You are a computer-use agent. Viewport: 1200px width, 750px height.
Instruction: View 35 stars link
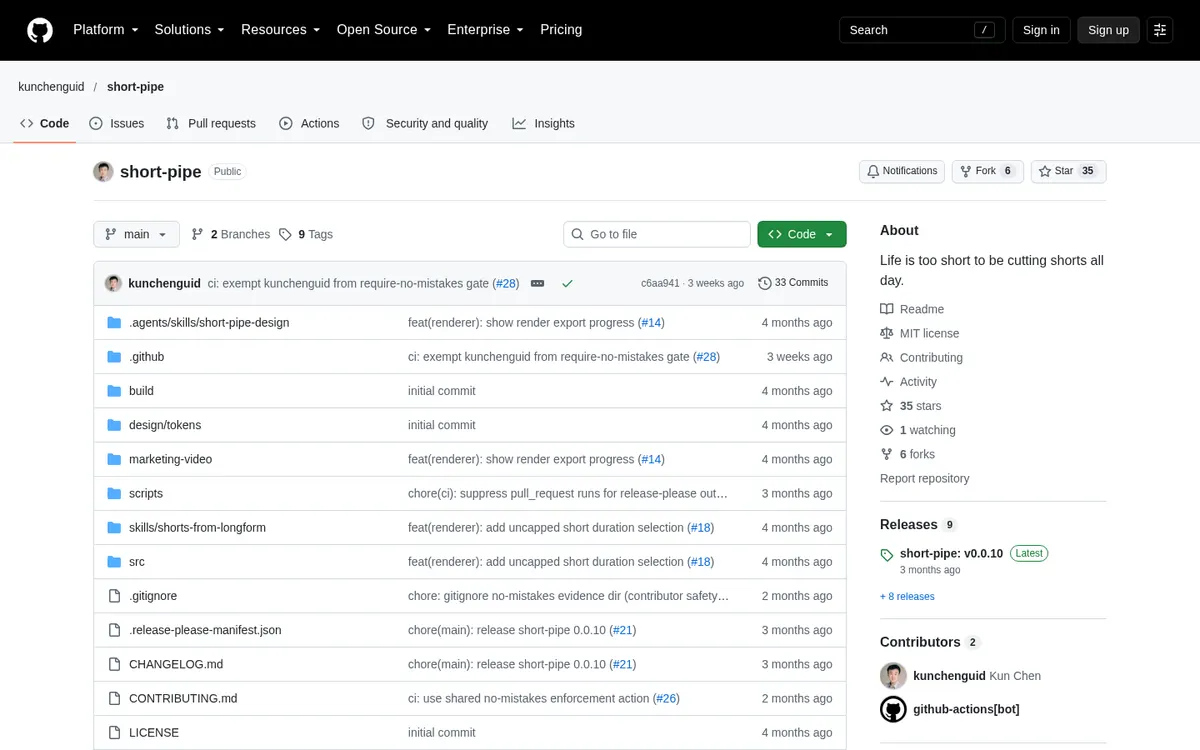pyautogui.click(x=910, y=406)
